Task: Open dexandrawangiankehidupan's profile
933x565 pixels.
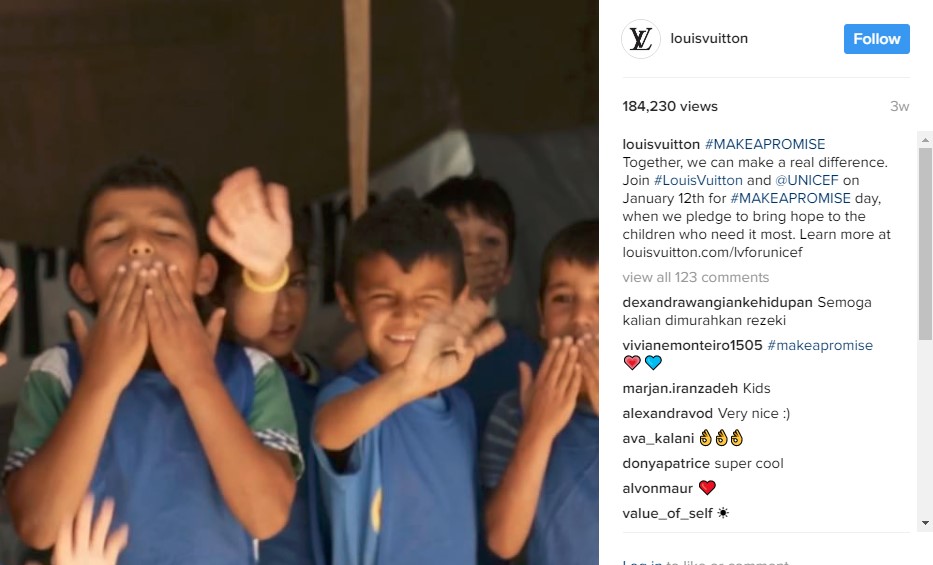Action: (717, 302)
